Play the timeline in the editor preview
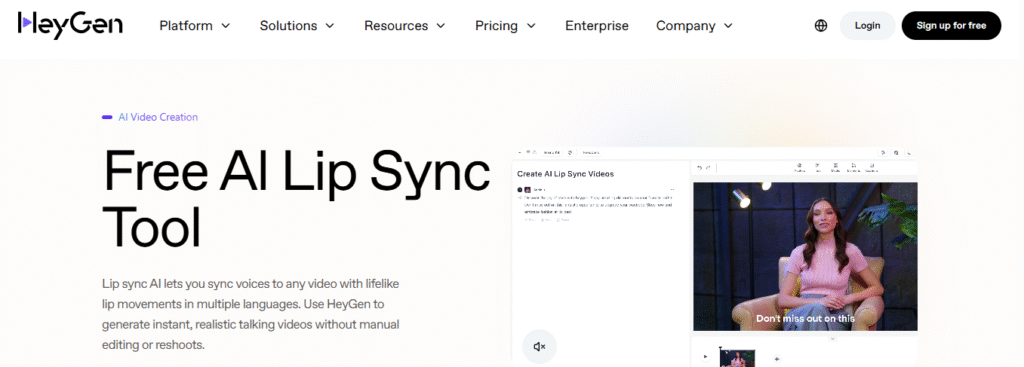This screenshot has height=367, width=1024. 705,357
